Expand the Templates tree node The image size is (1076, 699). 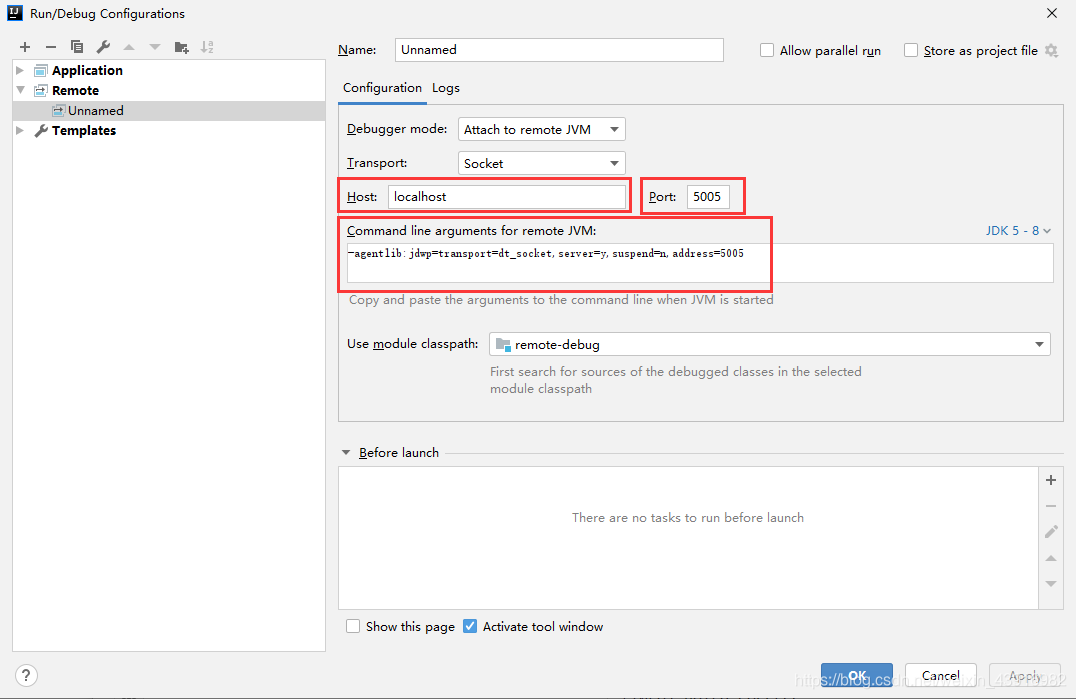pyautogui.click(x=20, y=130)
